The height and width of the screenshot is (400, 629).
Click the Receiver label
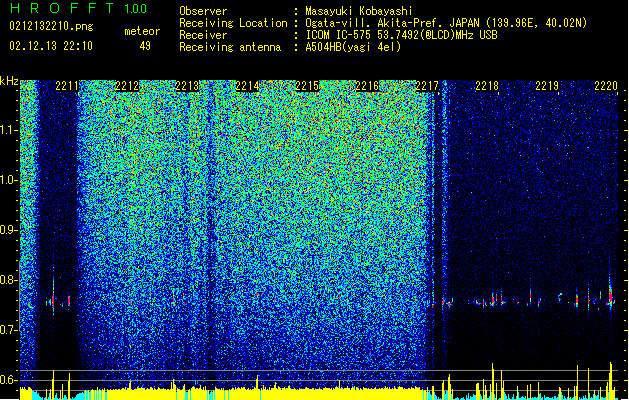click(x=203, y=35)
